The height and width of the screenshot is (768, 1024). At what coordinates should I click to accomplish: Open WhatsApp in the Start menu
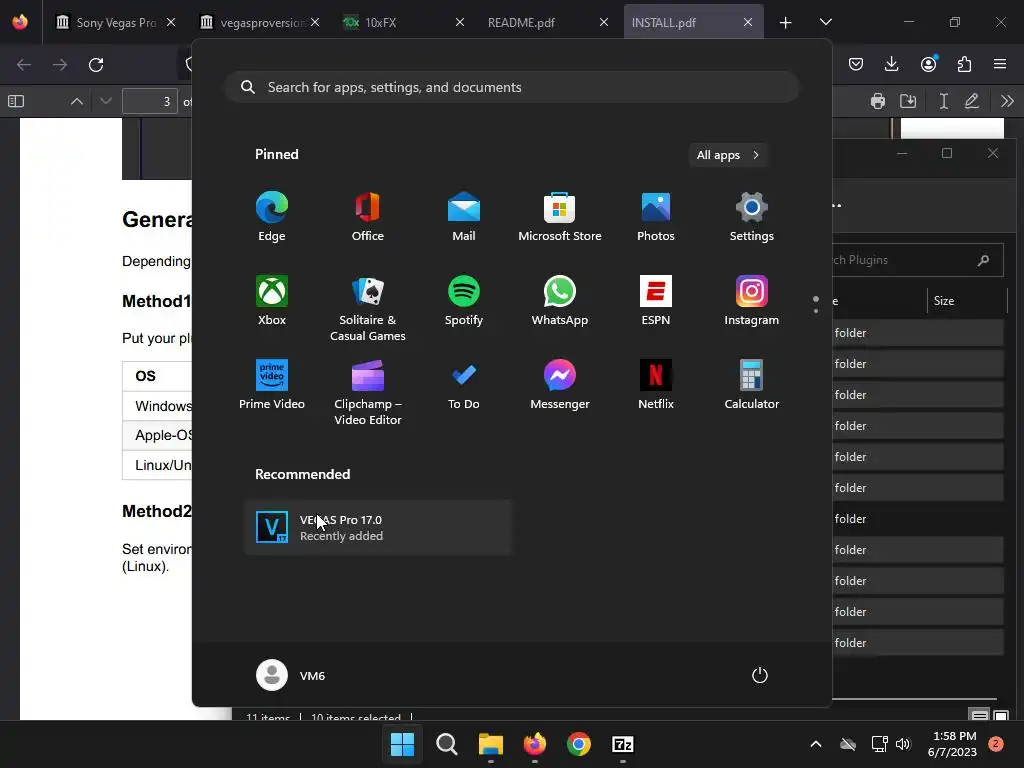click(560, 300)
